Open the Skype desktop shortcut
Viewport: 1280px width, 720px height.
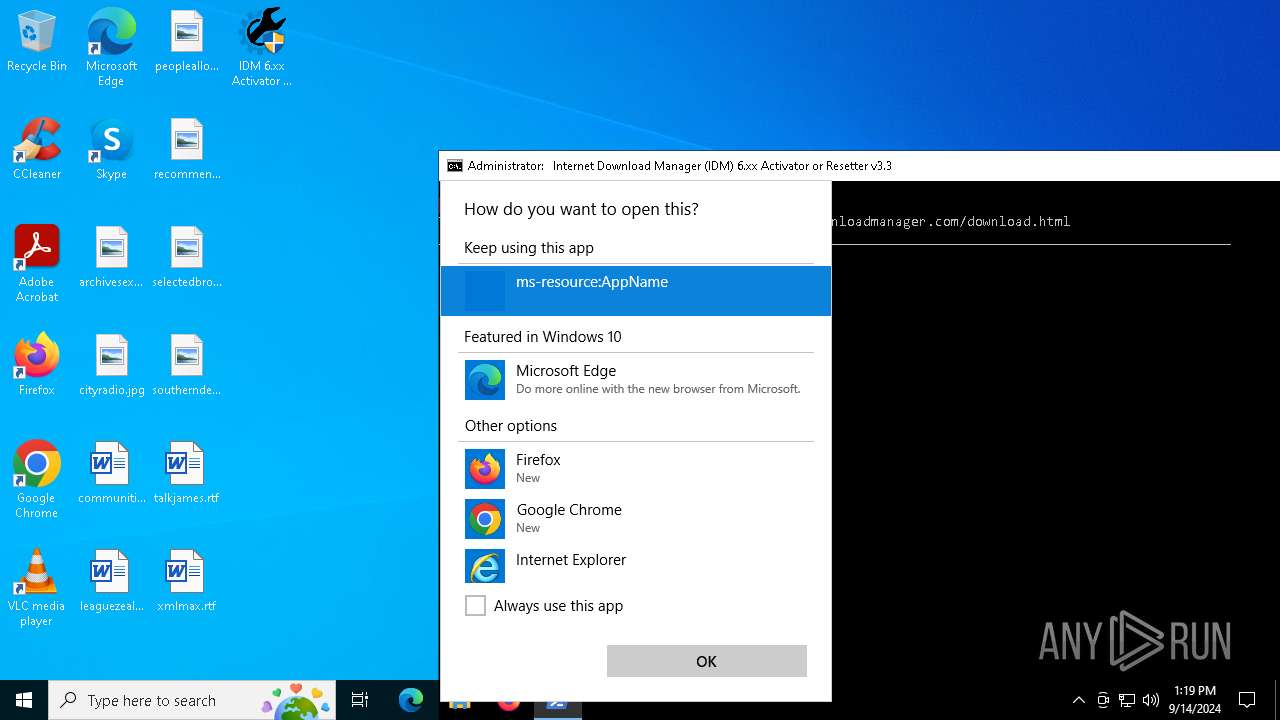point(111,150)
